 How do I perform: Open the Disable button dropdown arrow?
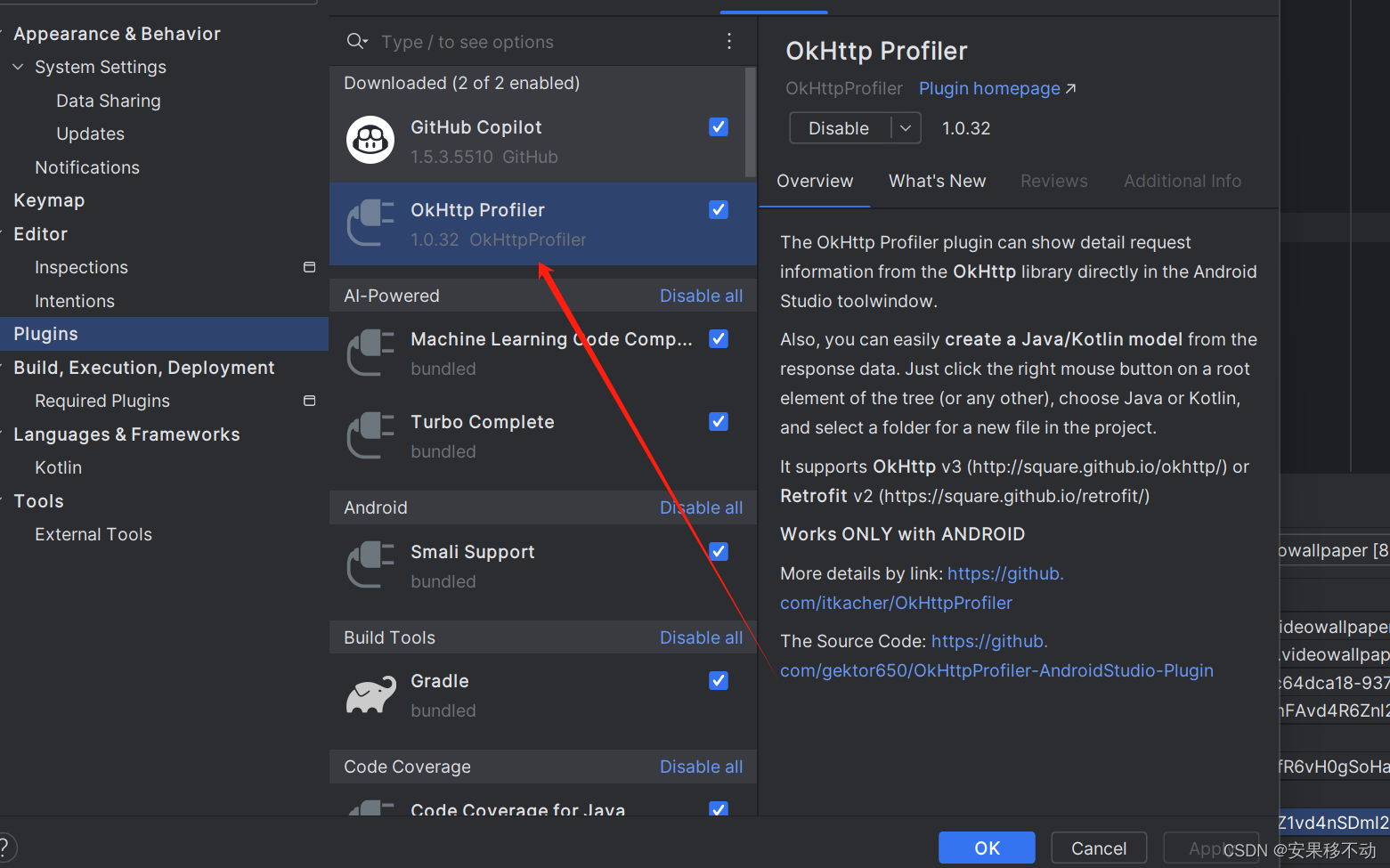pos(906,128)
